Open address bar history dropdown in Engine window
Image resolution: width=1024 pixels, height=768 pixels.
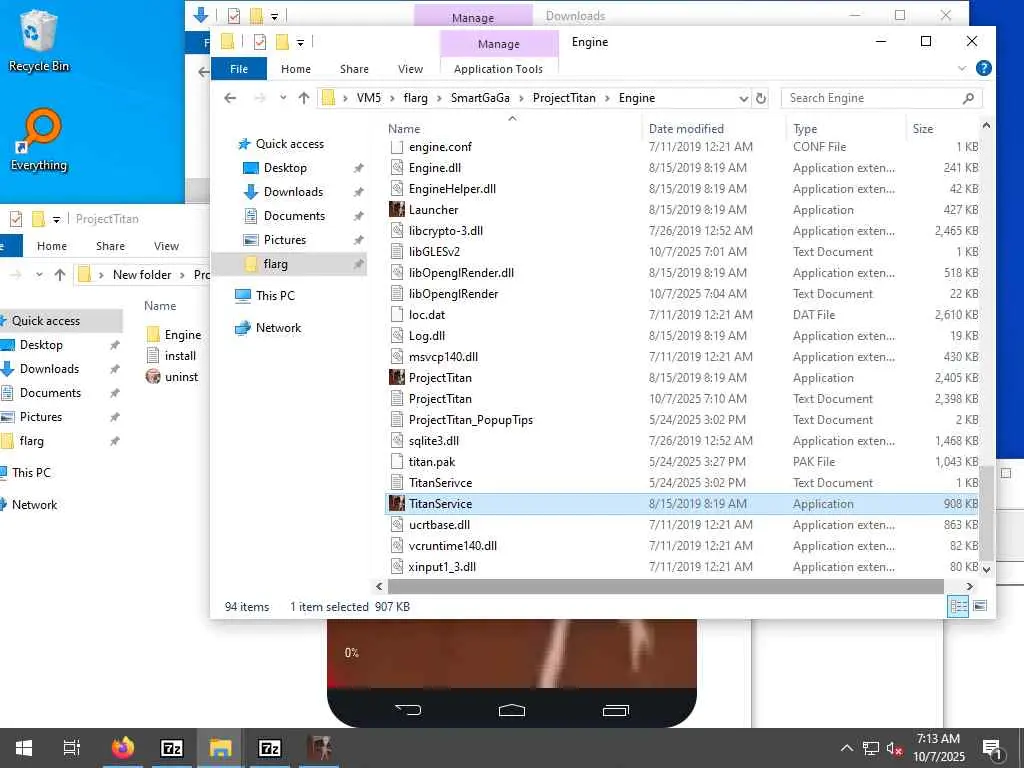(743, 98)
